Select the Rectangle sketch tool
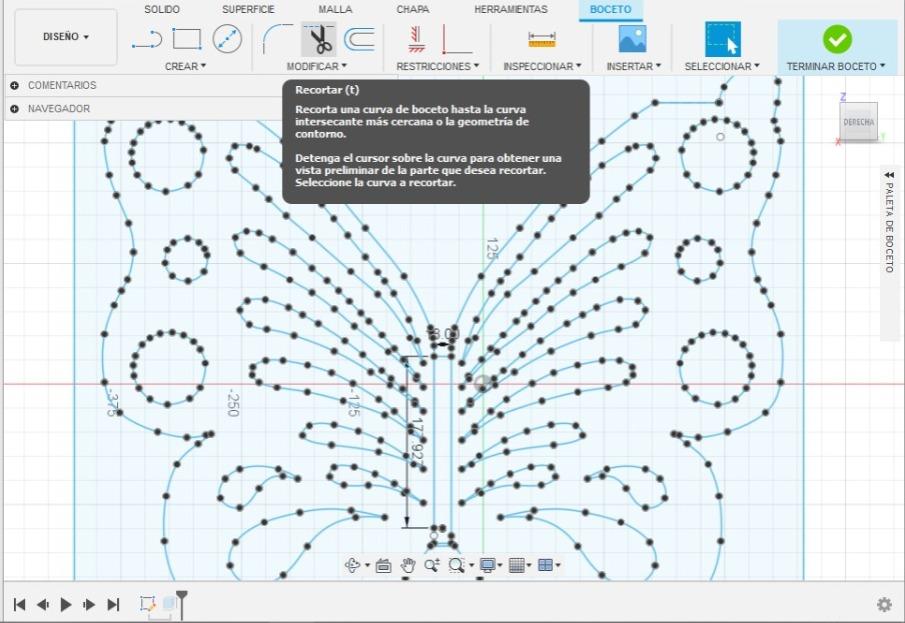The height and width of the screenshot is (623, 905). click(187, 39)
